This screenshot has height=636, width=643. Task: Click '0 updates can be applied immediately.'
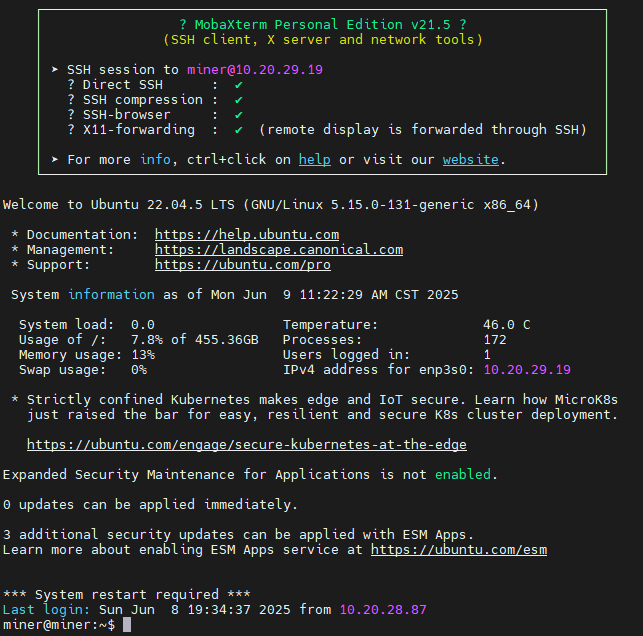(150, 504)
